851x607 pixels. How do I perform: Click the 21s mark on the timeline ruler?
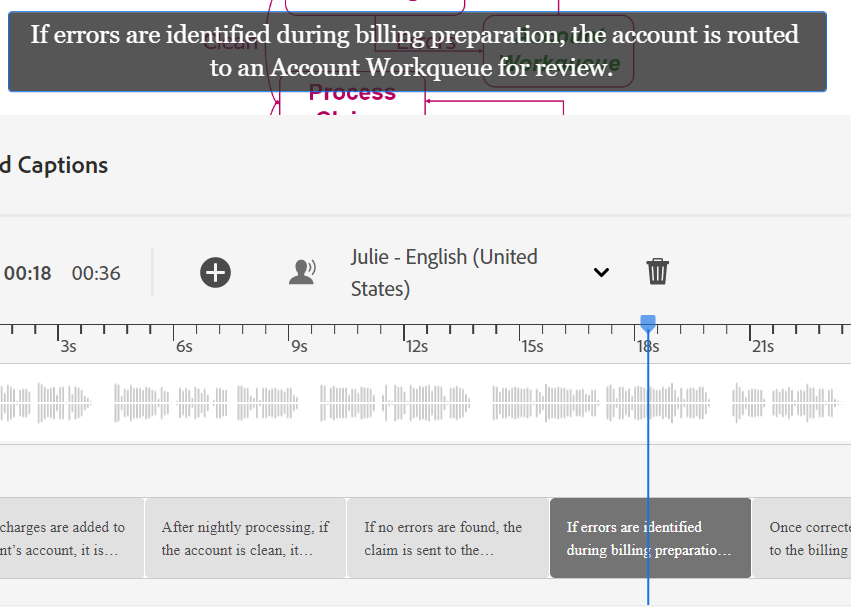(763, 346)
